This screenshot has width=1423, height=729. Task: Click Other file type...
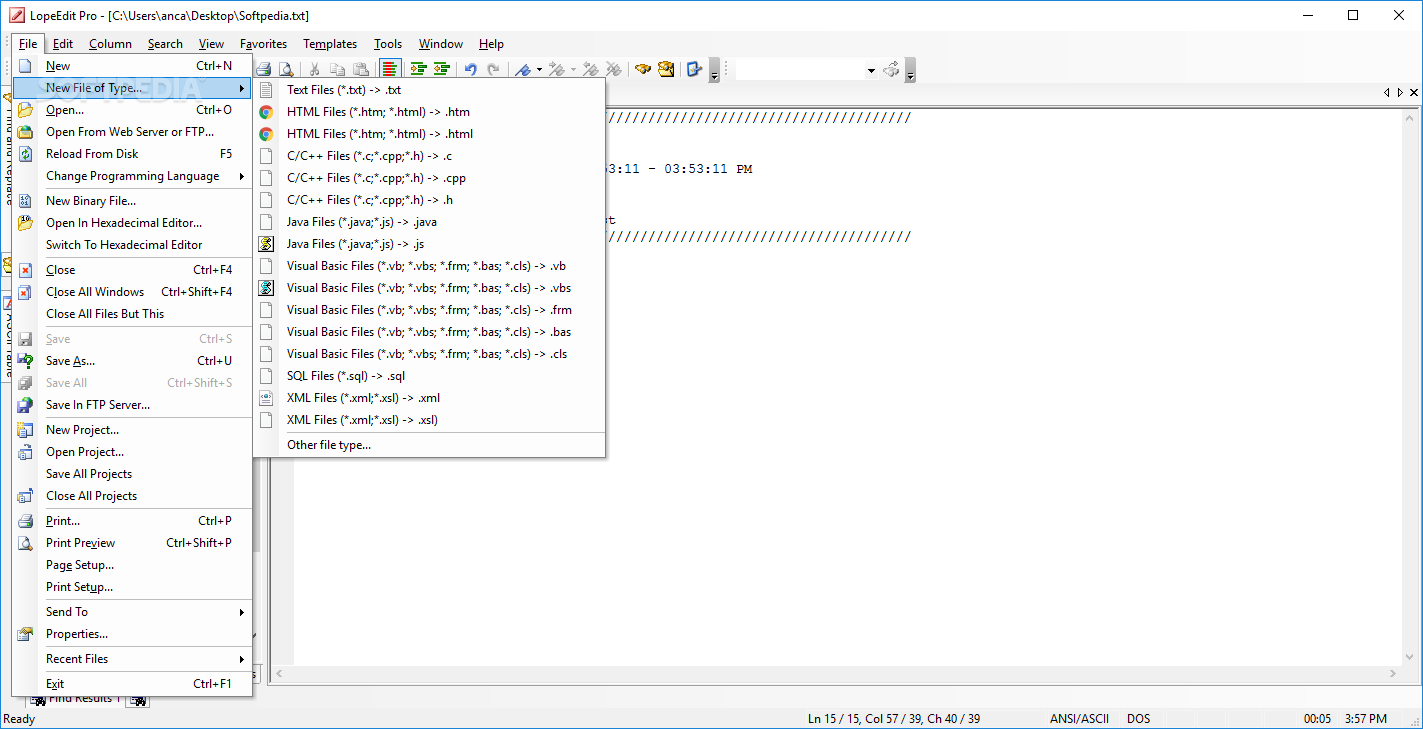coord(430,445)
